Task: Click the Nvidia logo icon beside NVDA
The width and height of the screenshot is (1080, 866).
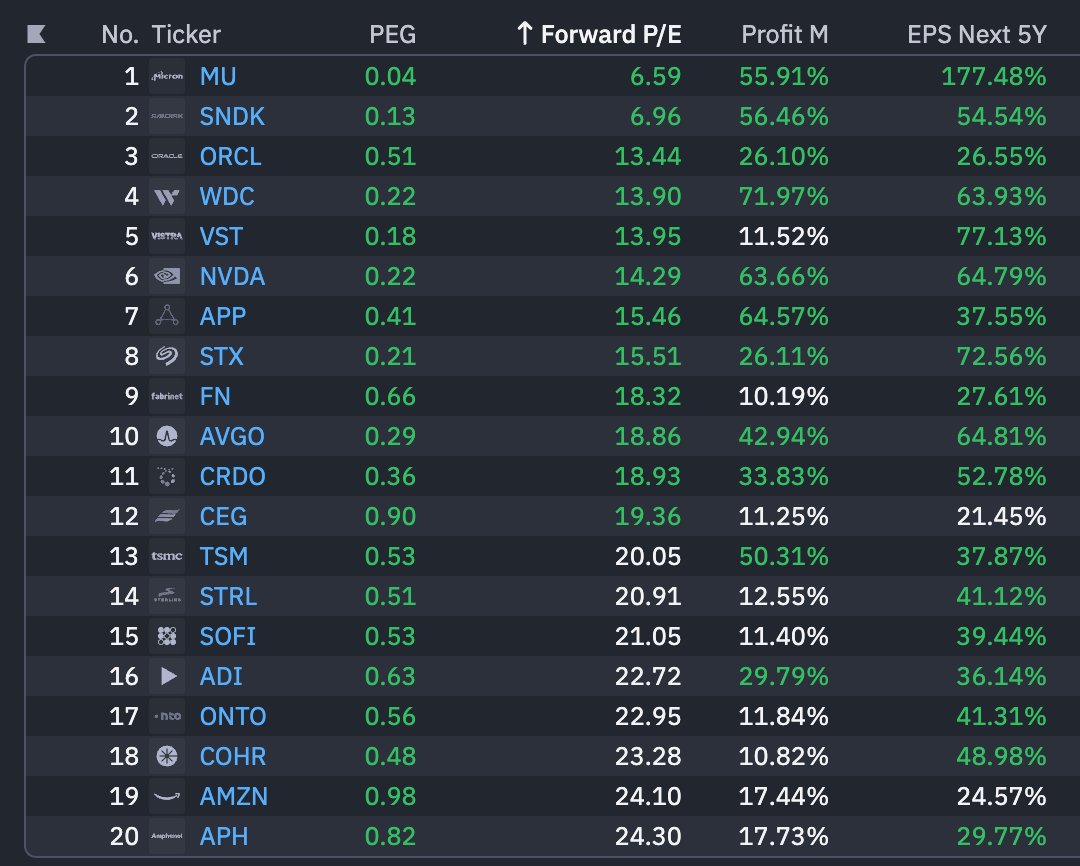Action: (x=167, y=276)
